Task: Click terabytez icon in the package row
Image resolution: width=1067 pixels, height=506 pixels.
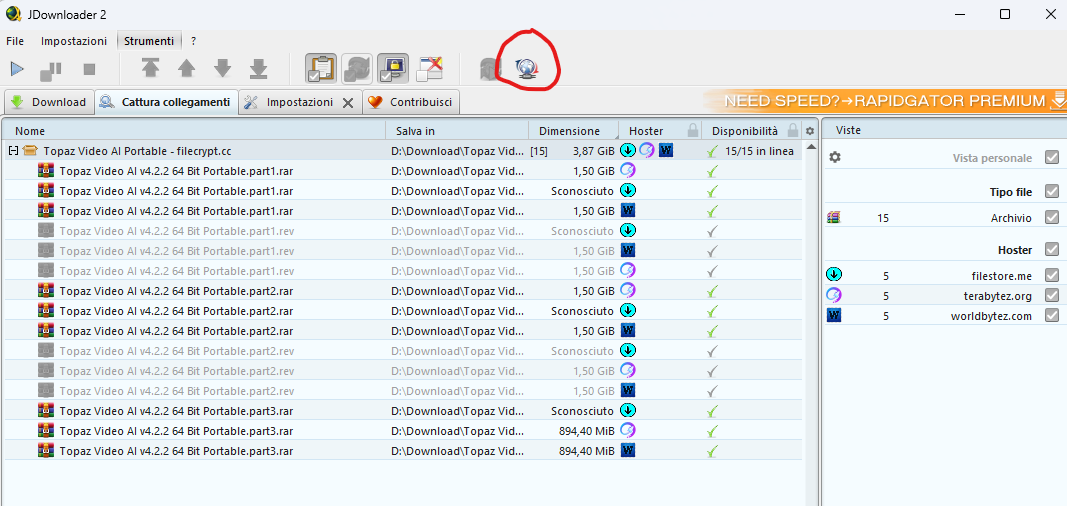Action: [646, 150]
